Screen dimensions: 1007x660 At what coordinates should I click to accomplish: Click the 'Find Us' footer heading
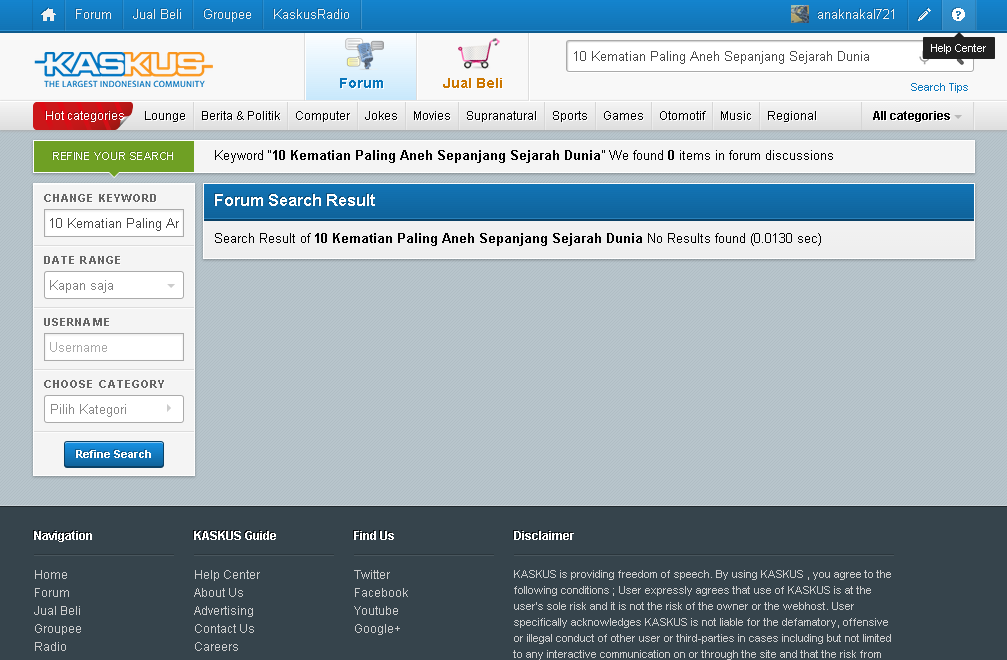pos(374,535)
